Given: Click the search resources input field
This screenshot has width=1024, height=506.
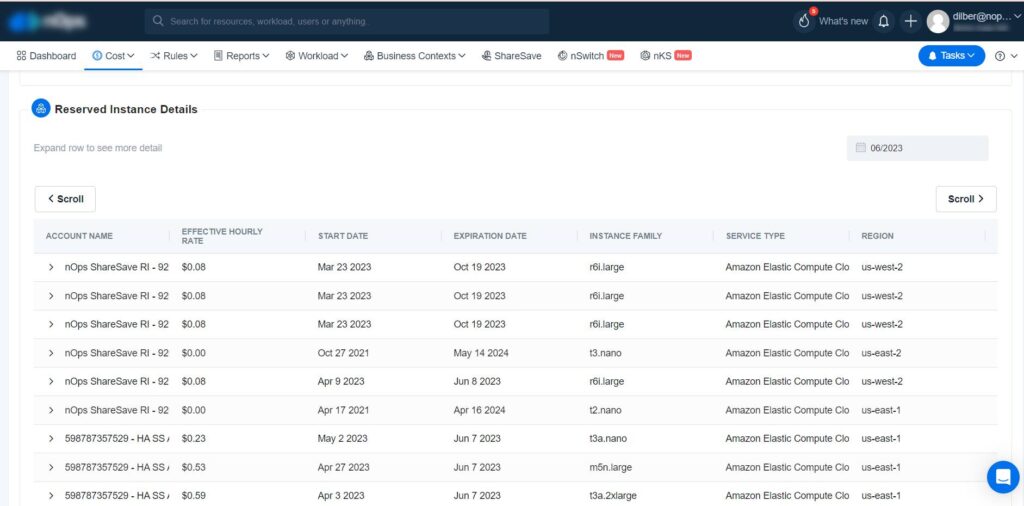Looking at the screenshot, I should (x=347, y=21).
